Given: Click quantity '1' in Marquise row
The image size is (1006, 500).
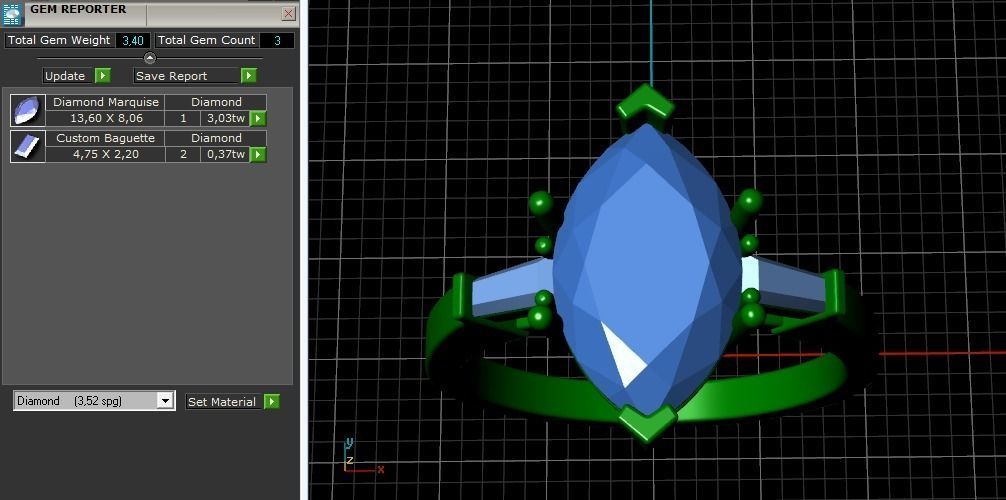Looking at the screenshot, I should click(183, 118).
